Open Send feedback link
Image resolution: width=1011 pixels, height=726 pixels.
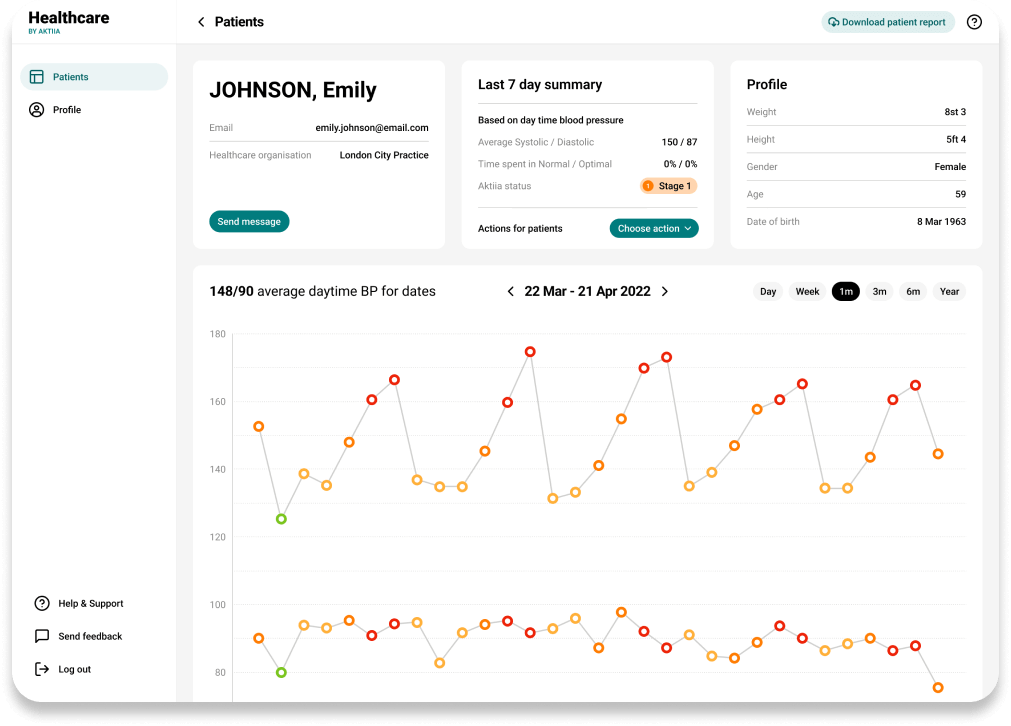[x=90, y=636]
